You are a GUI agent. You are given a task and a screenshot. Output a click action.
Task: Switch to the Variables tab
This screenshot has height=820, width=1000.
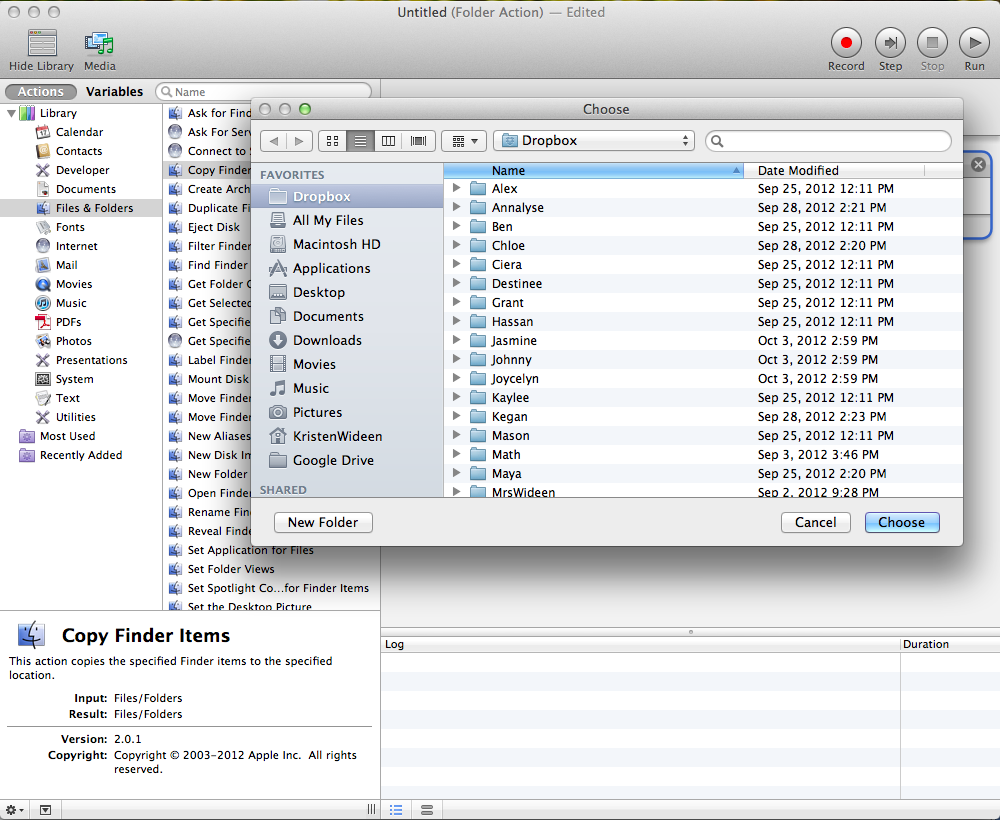tap(114, 91)
